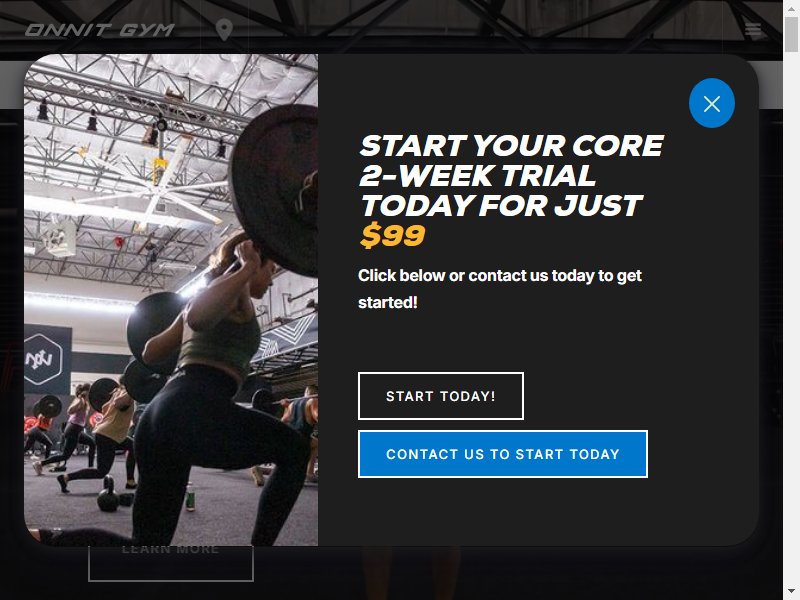
Task: Close the trial offer popup
Action: click(711, 103)
